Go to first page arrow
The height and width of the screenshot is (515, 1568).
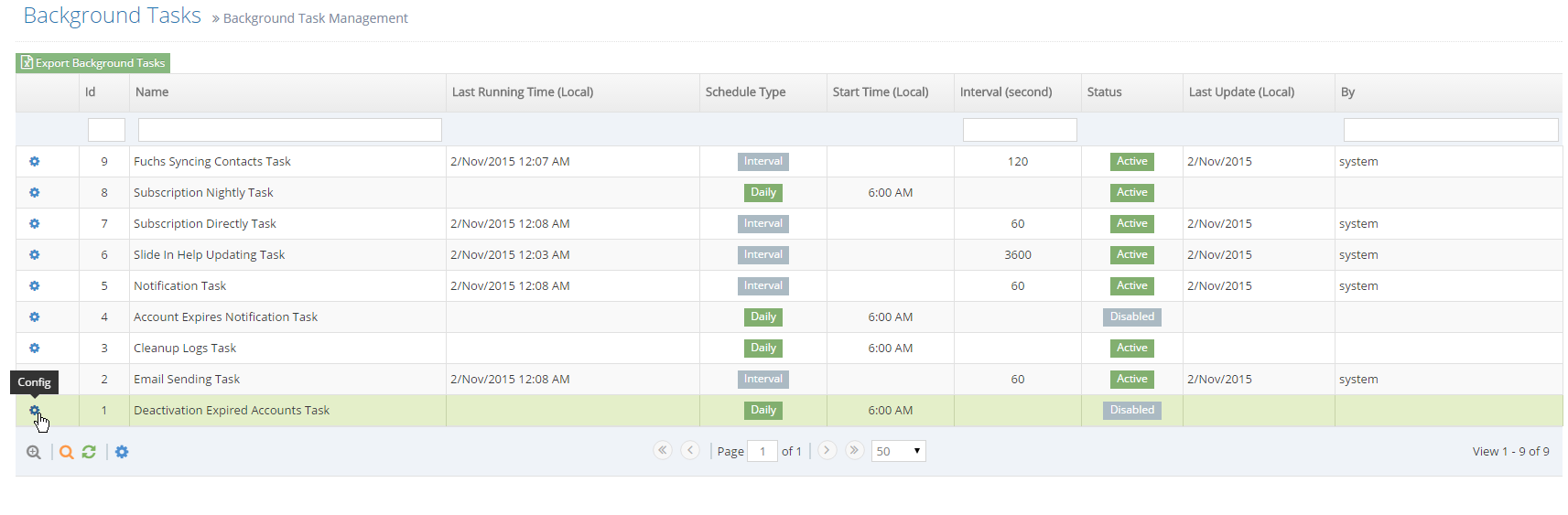tap(662, 450)
